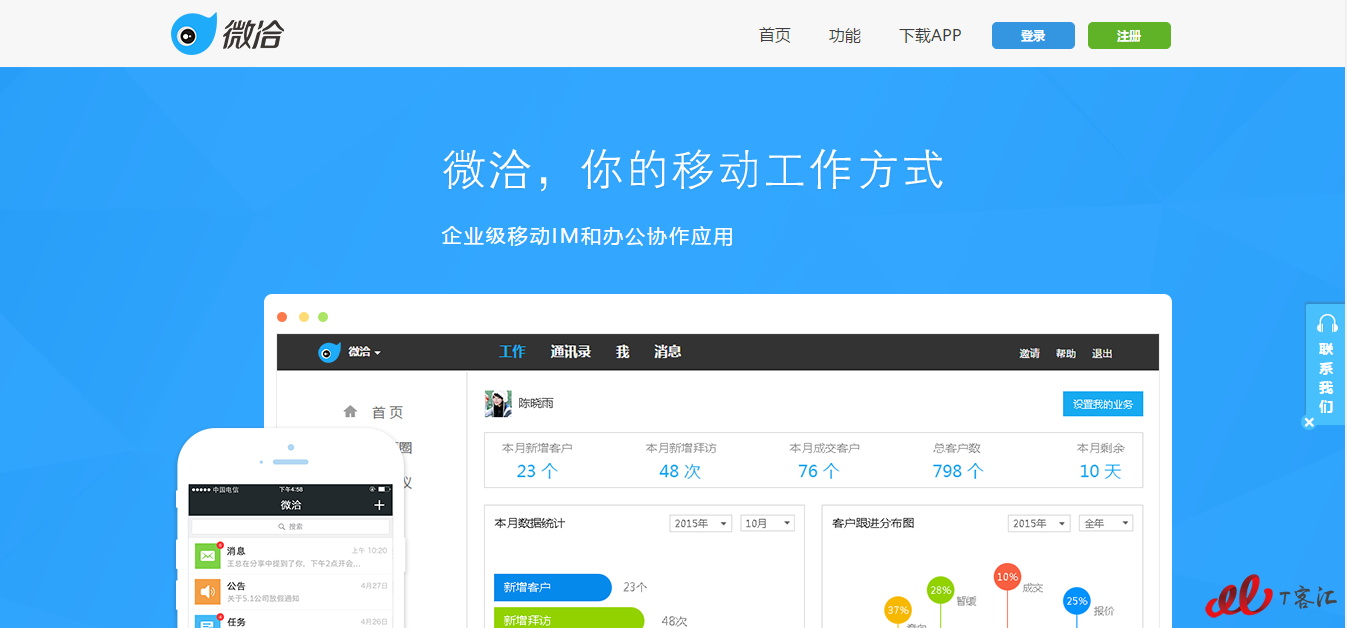The width and height of the screenshot is (1347, 628).
Task: Click the 76 个 closed customers value
Action: (x=819, y=471)
